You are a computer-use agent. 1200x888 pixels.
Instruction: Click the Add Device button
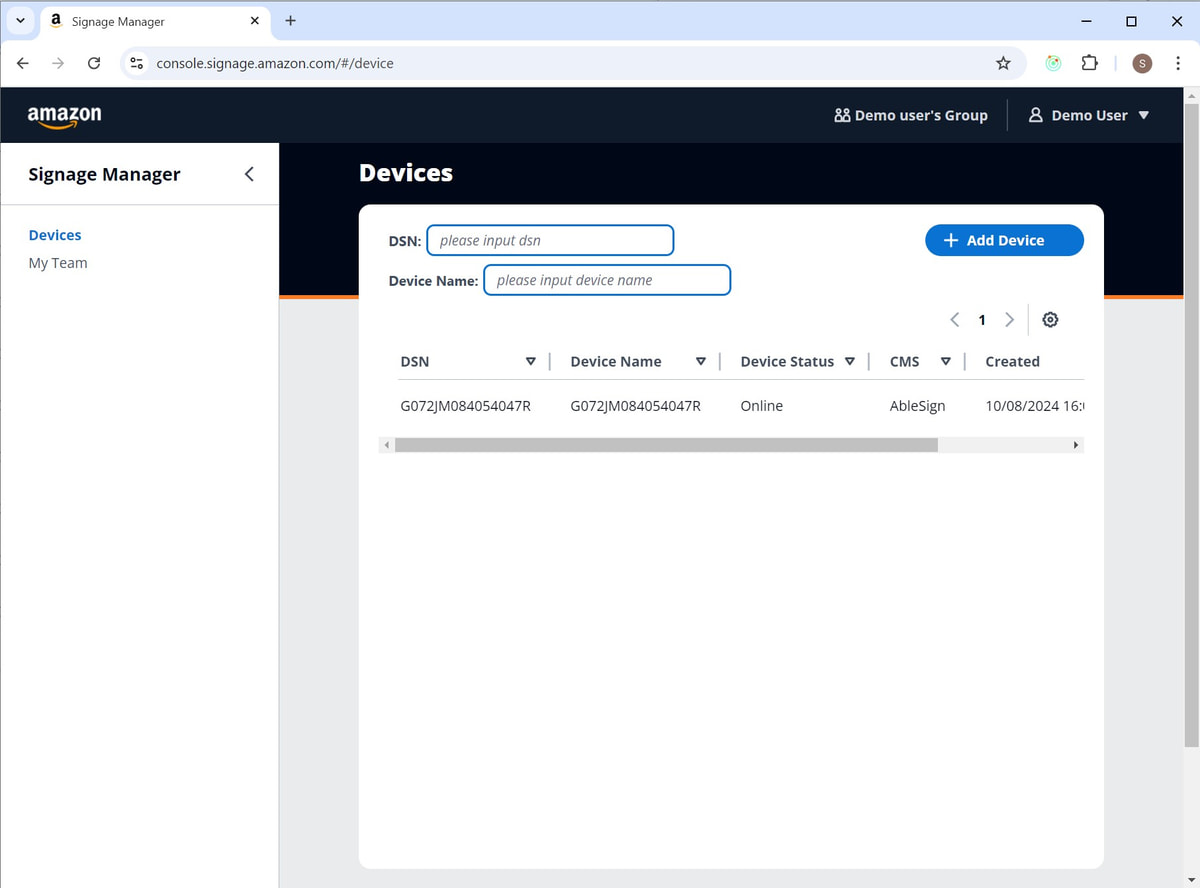coord(1004,240)
